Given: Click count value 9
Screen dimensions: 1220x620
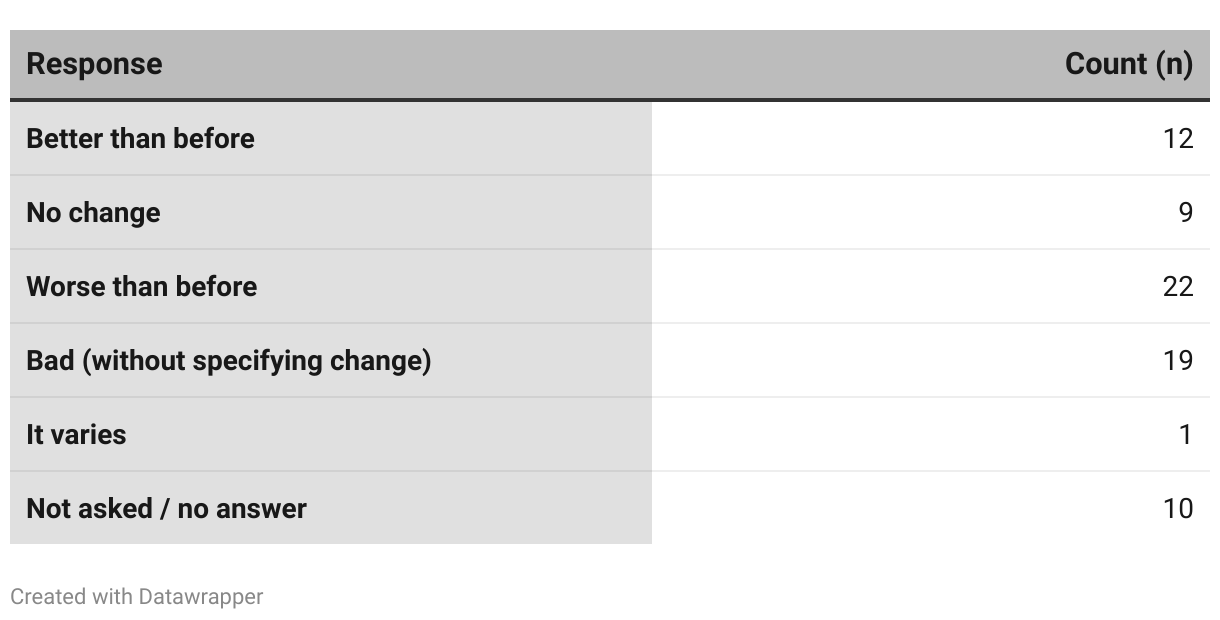Looking at the screenshot, I should click(x=1185, y=212).
